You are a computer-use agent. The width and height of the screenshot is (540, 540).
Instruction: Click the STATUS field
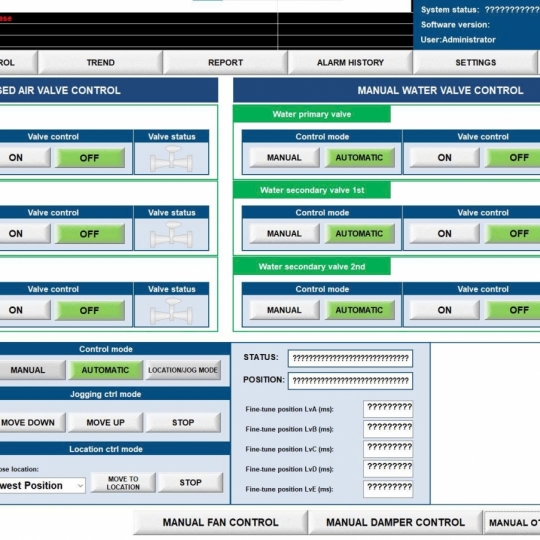[350, 359]
